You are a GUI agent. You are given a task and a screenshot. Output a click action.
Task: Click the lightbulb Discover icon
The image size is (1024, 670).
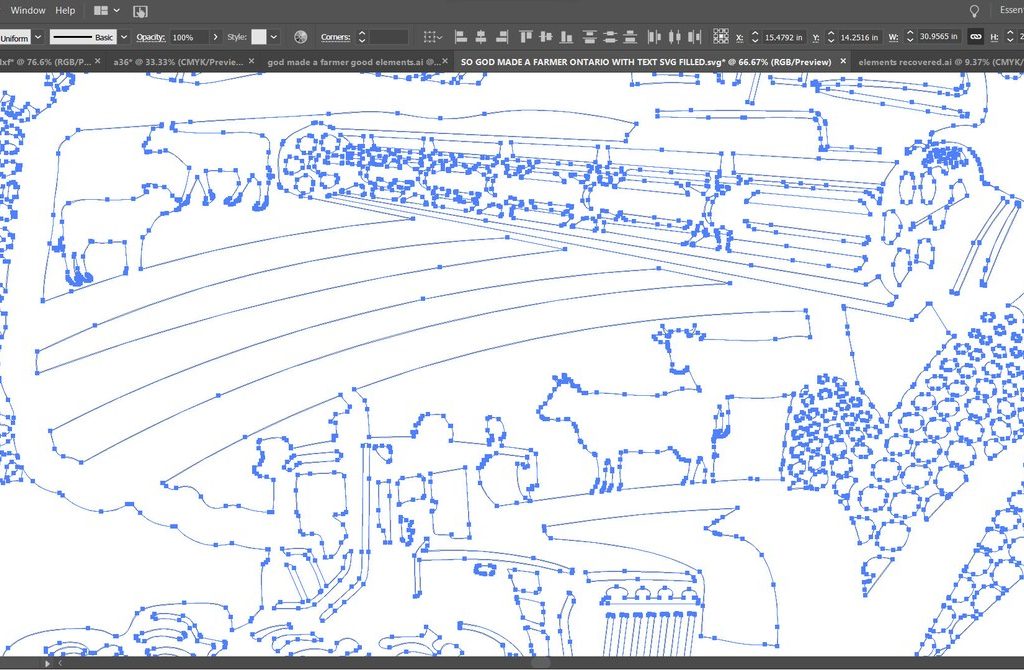coord(975,10)
